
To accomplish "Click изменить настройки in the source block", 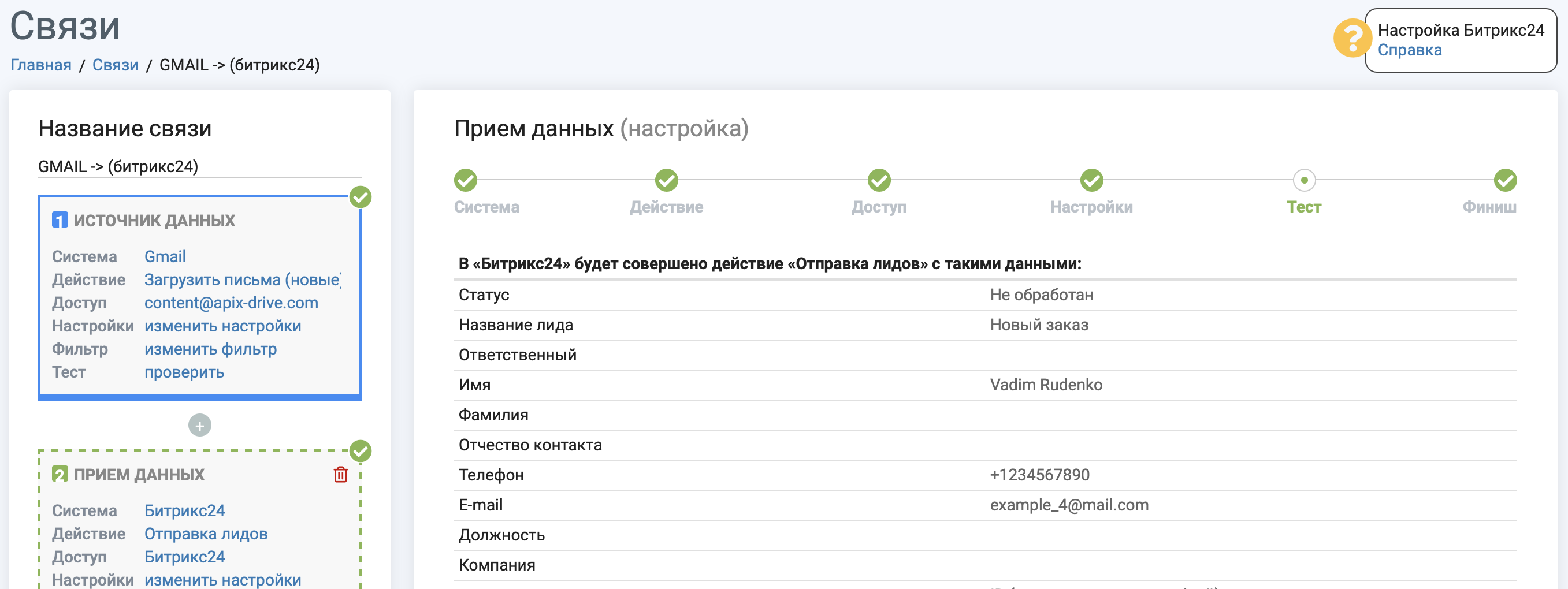I will click(x=223, y=326).
